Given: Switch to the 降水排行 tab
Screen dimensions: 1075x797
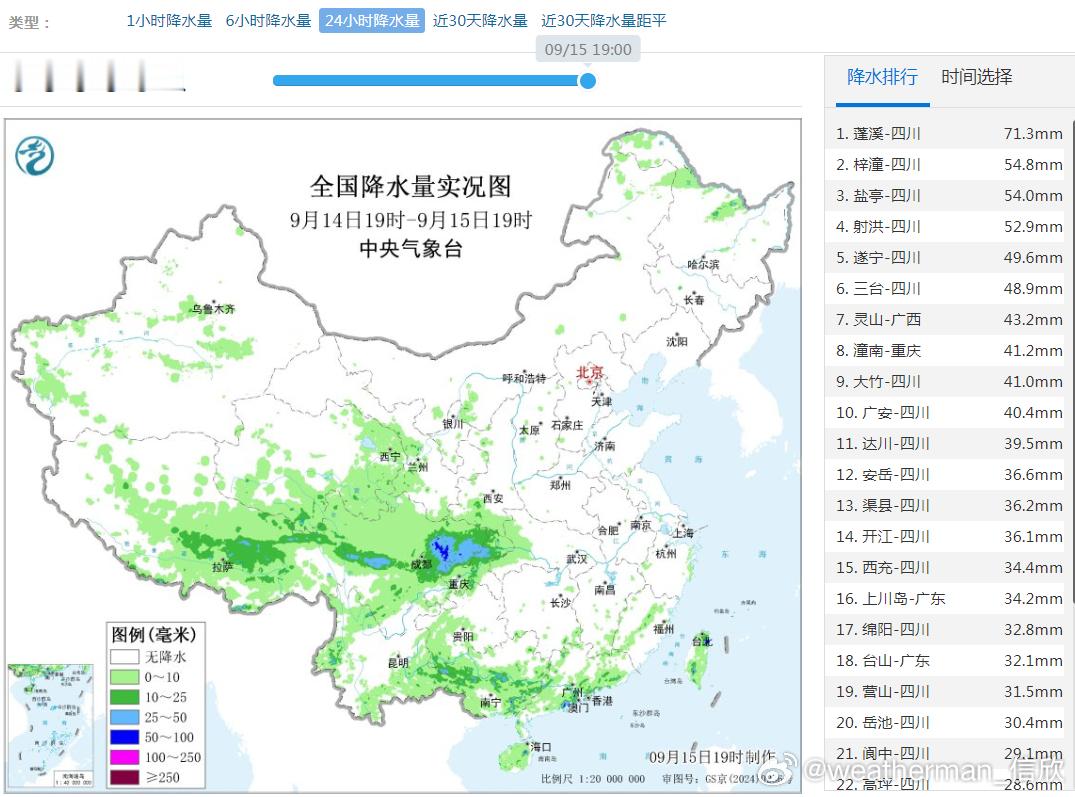Looking at the screenshot, I should pos(882,77).
